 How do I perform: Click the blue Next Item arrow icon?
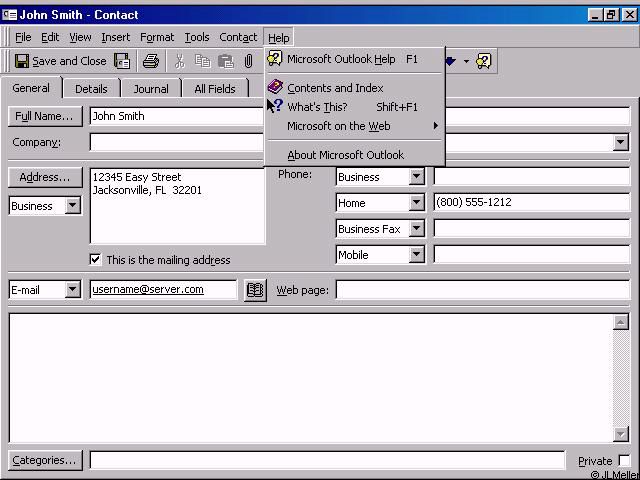[x=451, y=61]
